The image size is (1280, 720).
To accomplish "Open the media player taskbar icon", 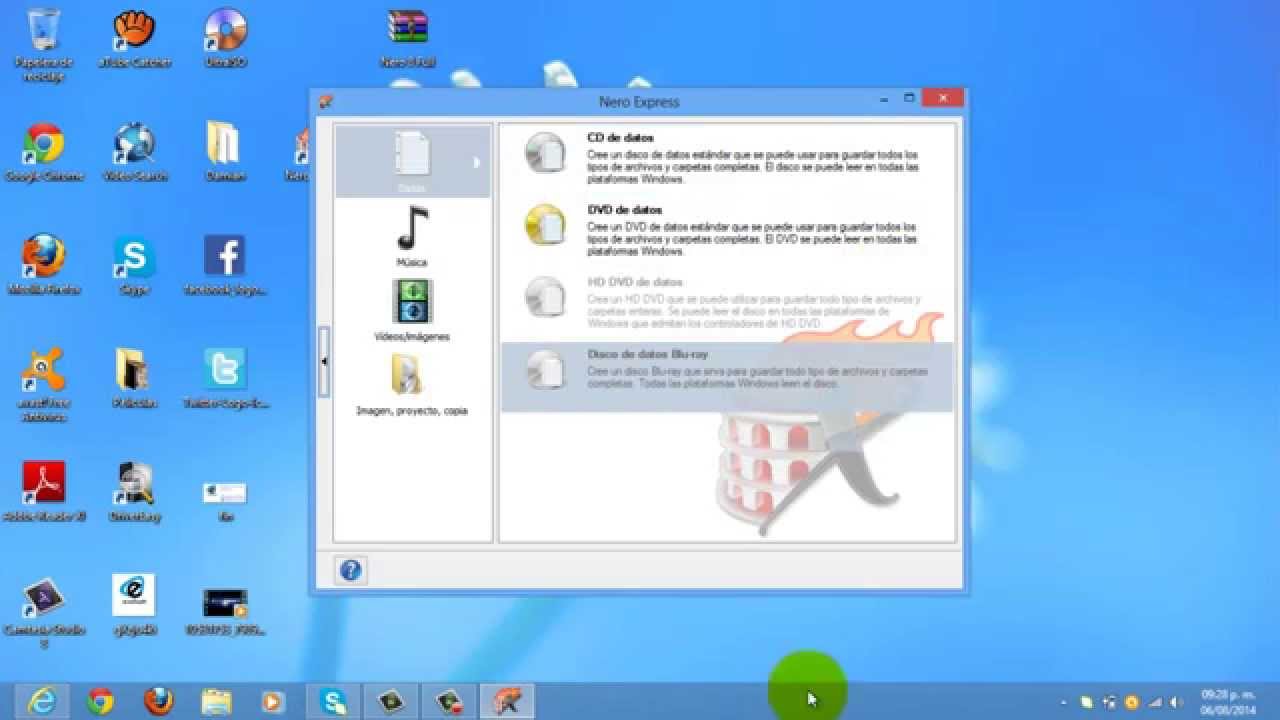I will click(x=273, y=702).
